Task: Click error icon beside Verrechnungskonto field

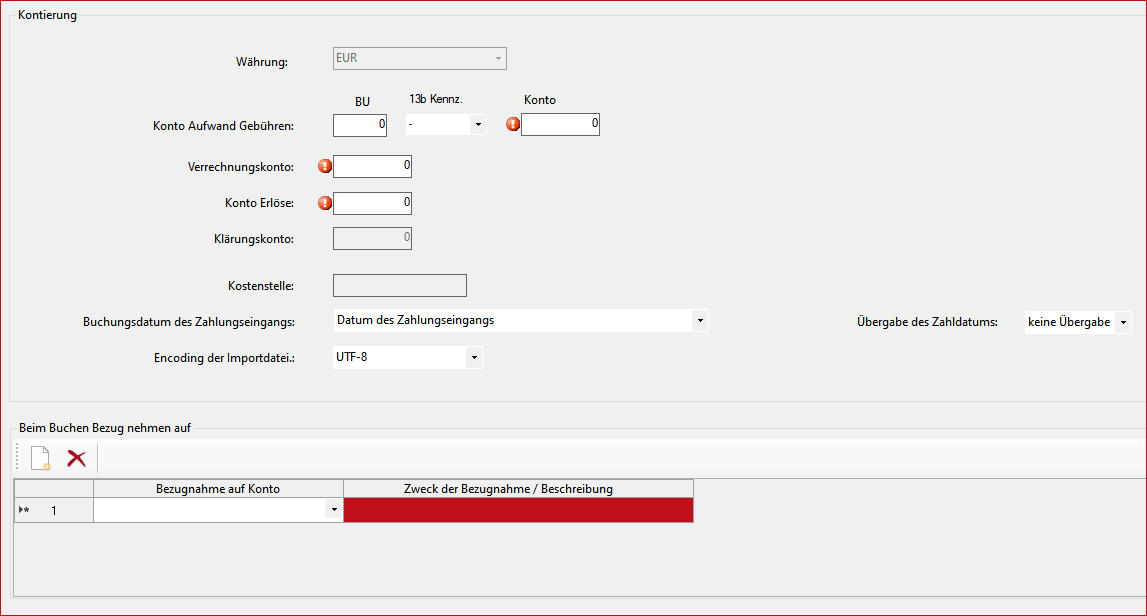Action: click(x=324, y=166)
